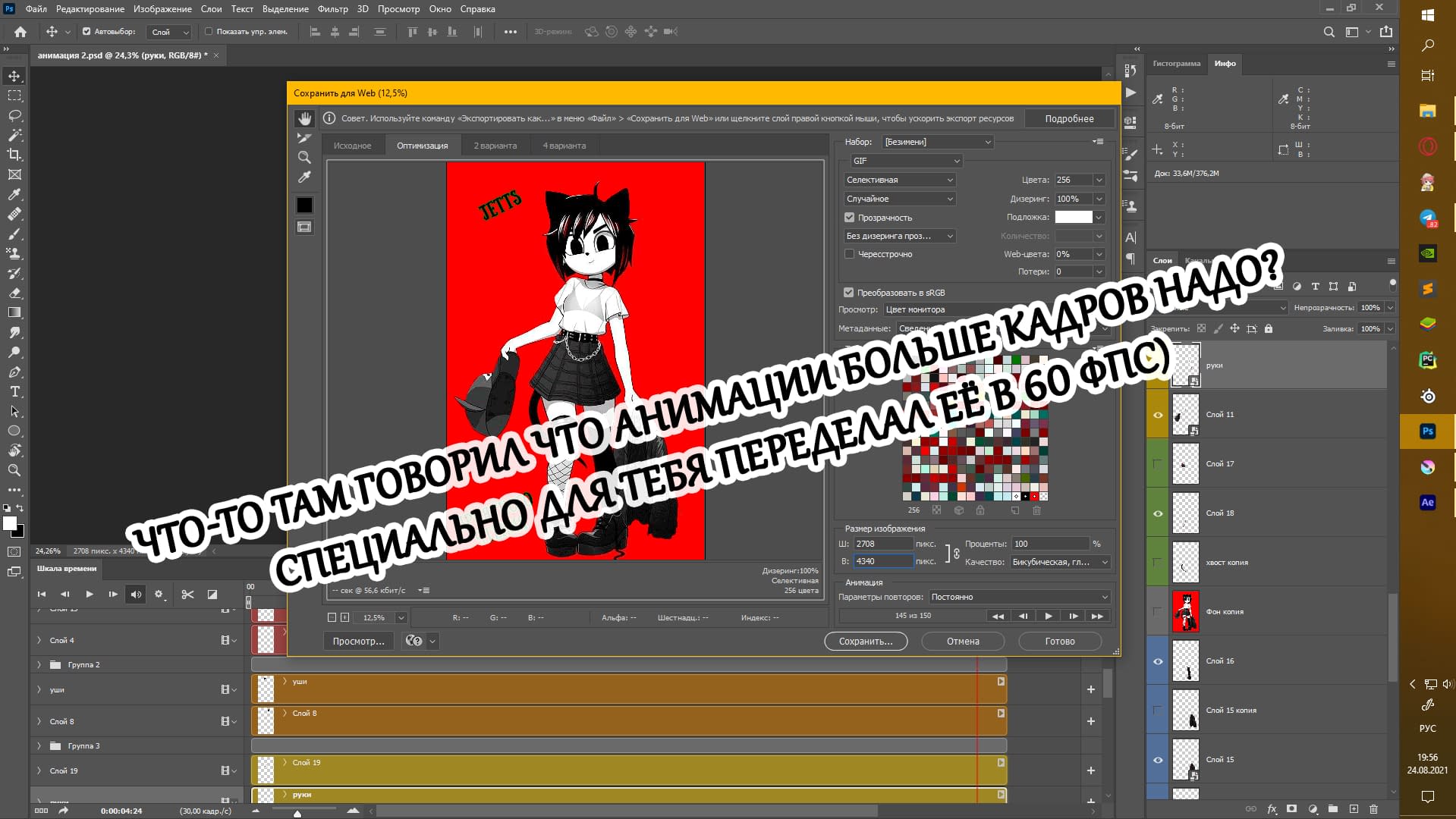This screenshot has height=819, width=1456.
Task: Select the Rectangular Marquee tool
Action: 14,96
